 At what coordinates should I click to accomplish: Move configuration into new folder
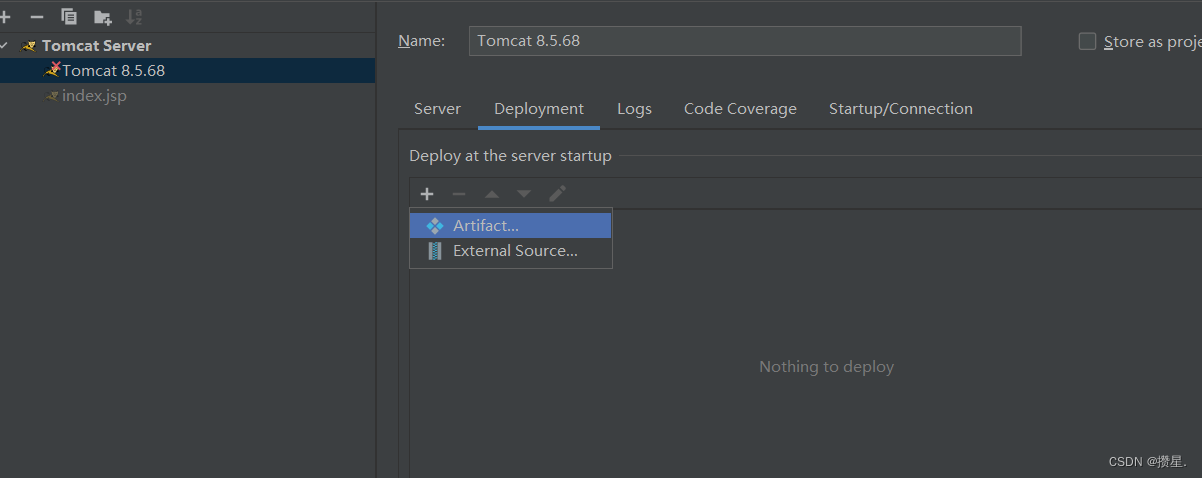coord(102,16)
